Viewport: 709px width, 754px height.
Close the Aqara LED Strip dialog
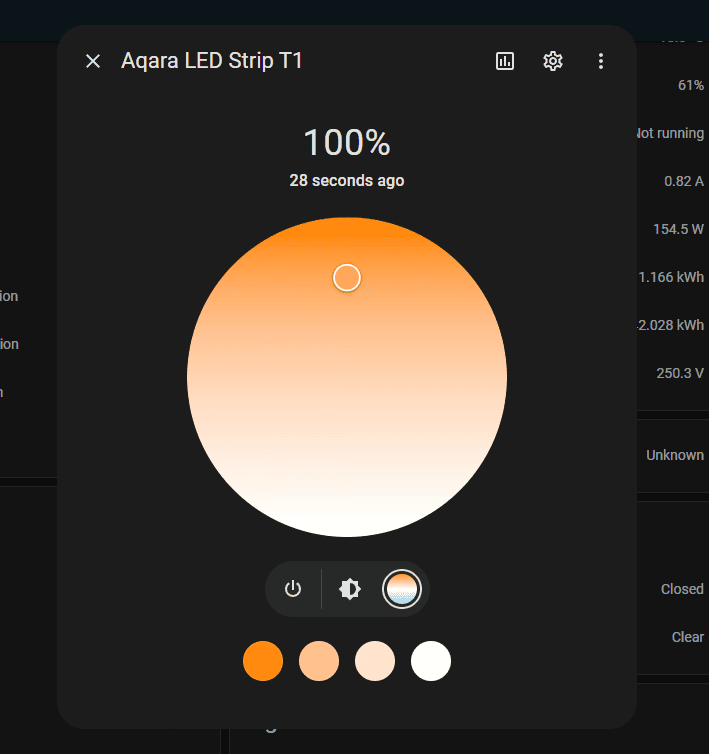[93, 61]
